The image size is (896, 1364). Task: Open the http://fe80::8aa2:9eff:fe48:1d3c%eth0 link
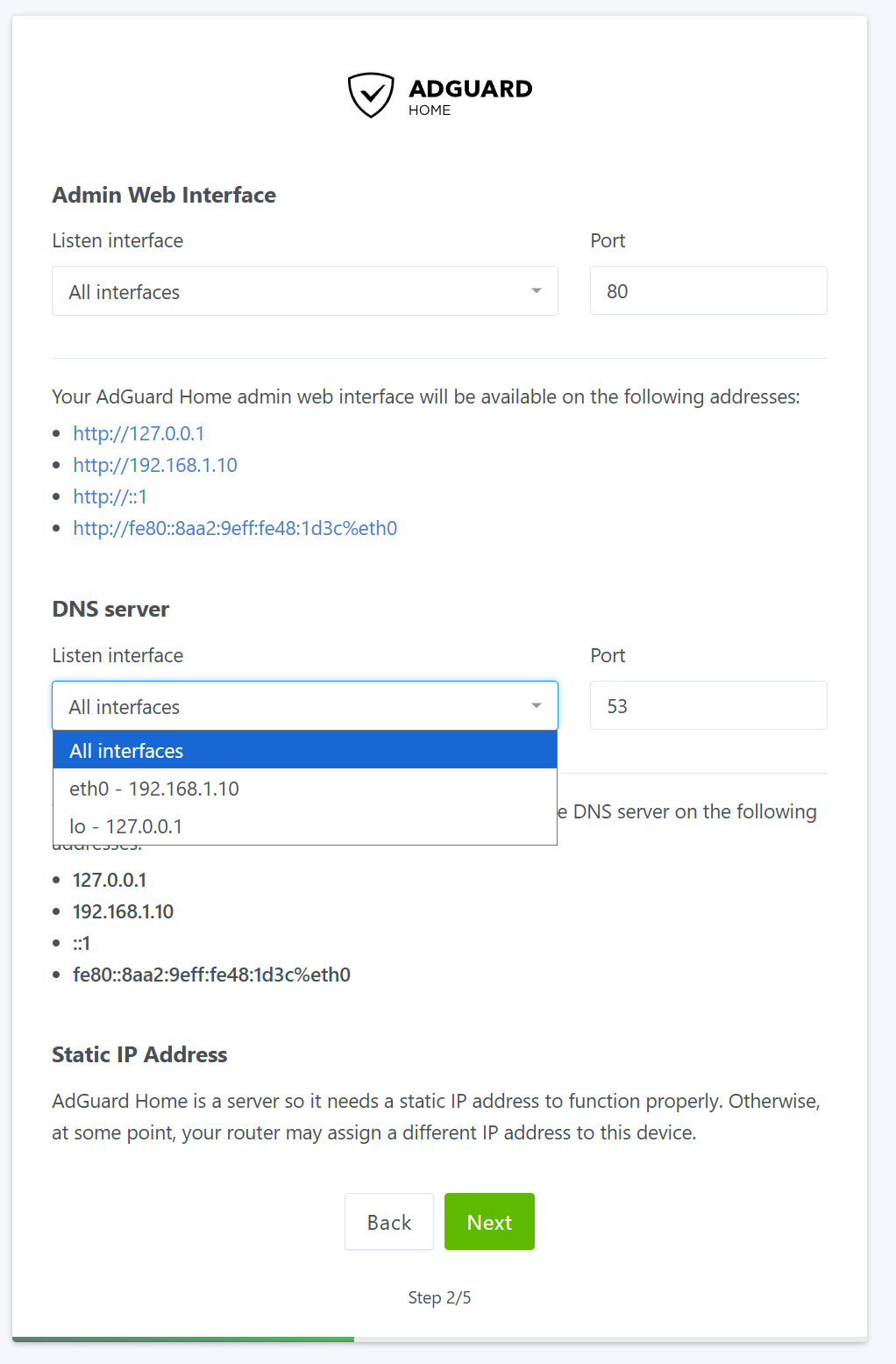coord(235,528)
